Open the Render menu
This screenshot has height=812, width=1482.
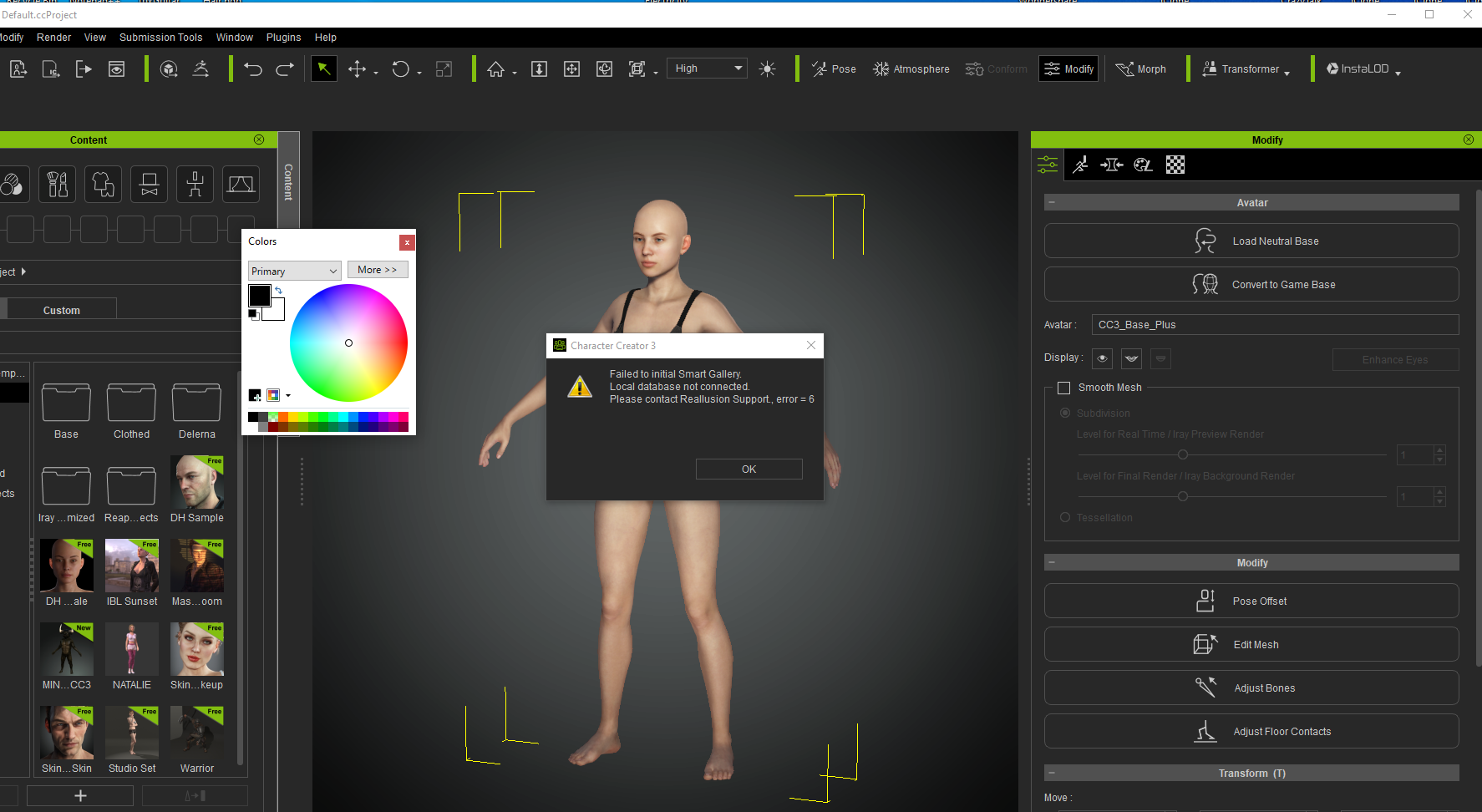pos(54,38)
